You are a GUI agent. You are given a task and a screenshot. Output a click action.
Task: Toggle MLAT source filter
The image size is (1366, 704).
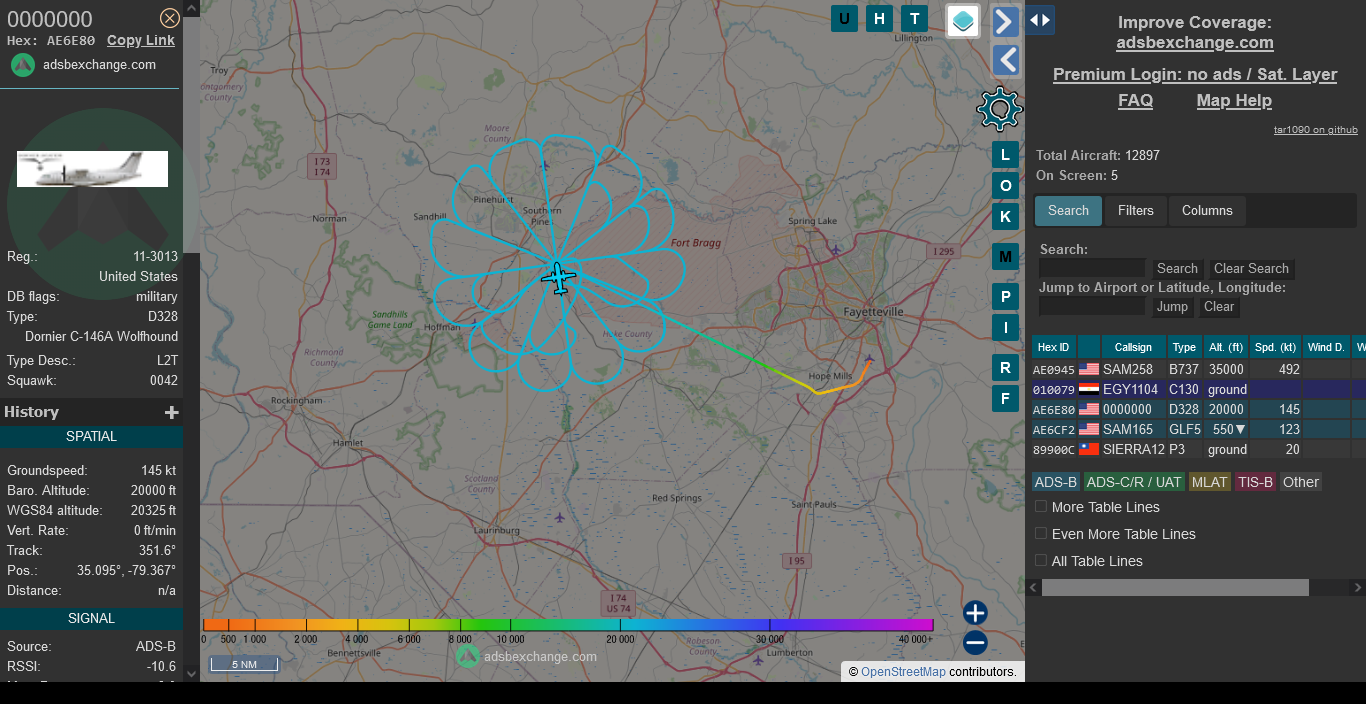(x=1210, y=482)
